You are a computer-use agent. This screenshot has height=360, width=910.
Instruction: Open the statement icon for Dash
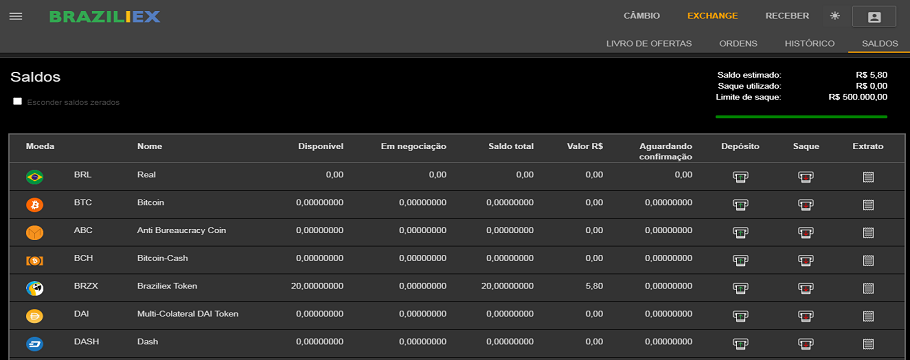pos(868,344)
